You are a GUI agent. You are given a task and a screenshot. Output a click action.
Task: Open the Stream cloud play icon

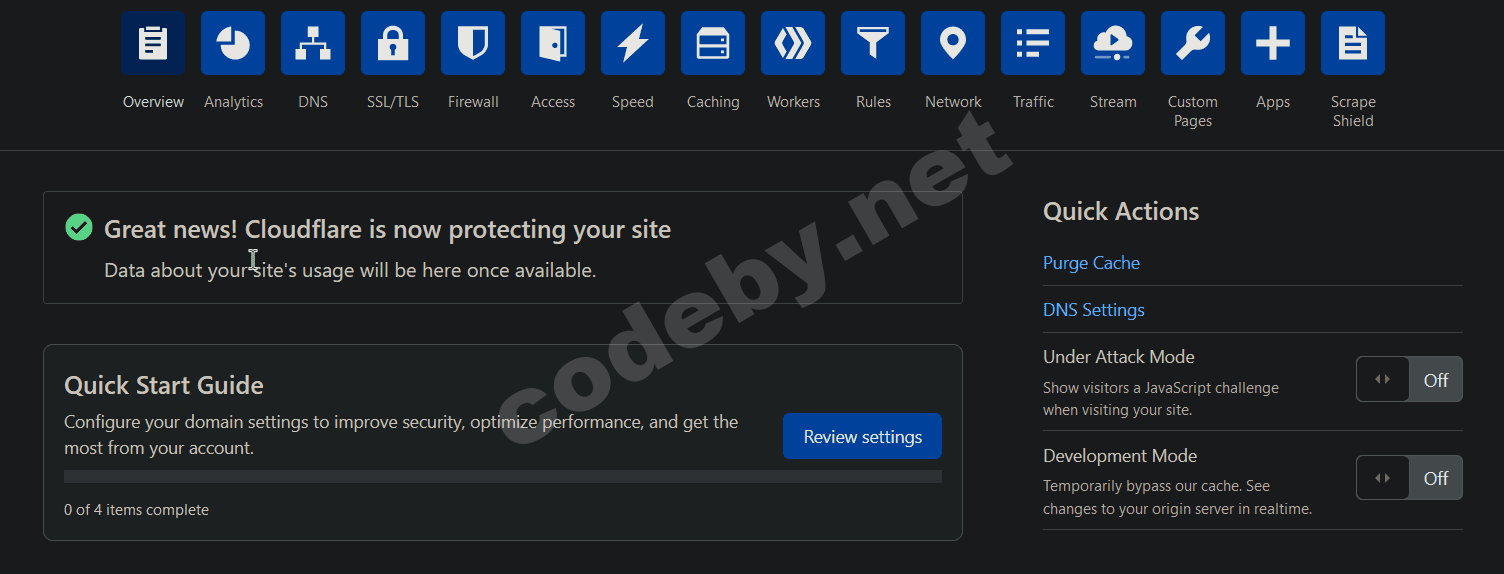tap(1113, 43)
